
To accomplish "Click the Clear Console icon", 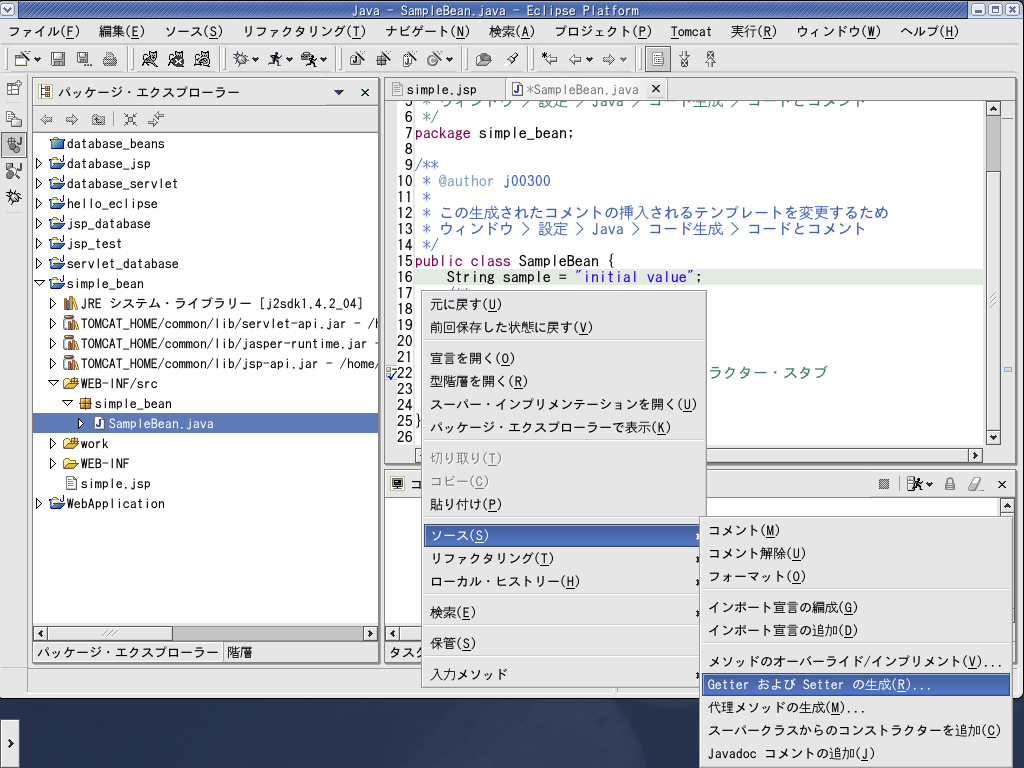I will (976, 484).
